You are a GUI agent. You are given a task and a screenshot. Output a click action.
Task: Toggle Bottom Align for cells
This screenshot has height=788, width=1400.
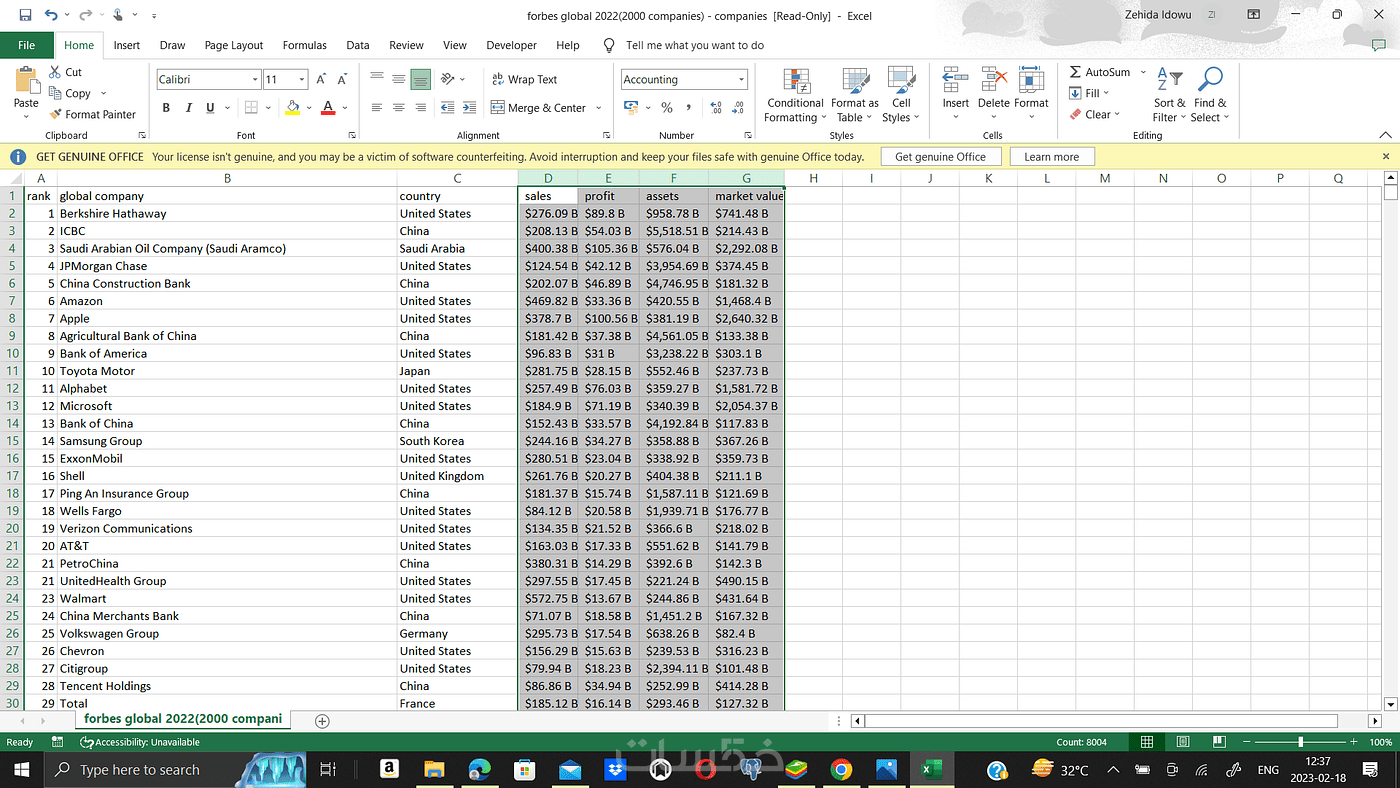421,79
